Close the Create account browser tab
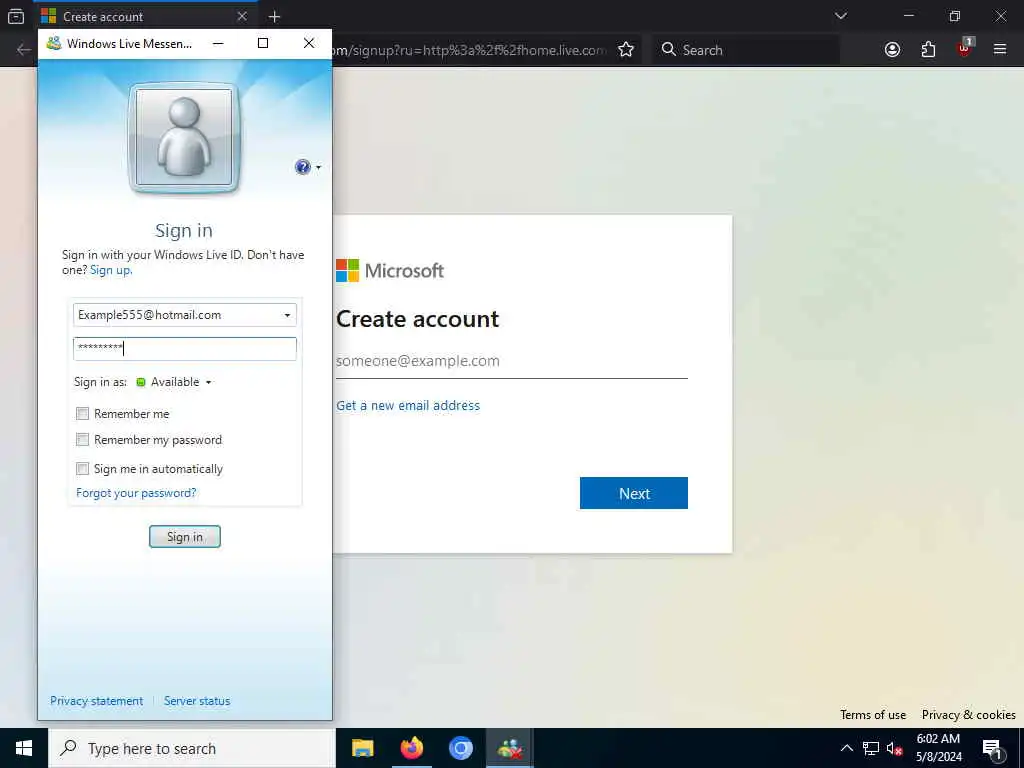 [x=242, y=16]
